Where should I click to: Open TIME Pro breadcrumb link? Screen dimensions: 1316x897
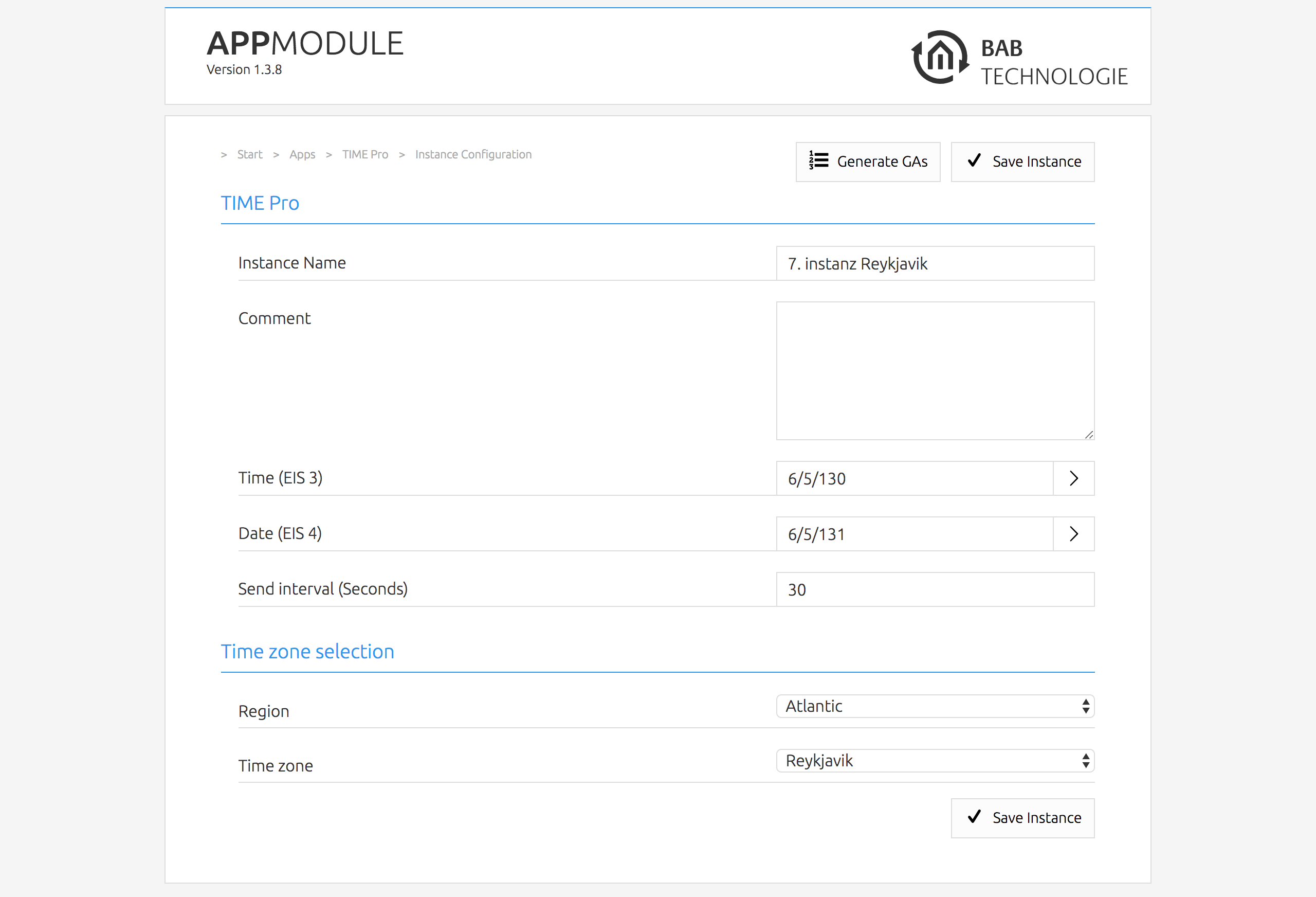tap(364, 155)
